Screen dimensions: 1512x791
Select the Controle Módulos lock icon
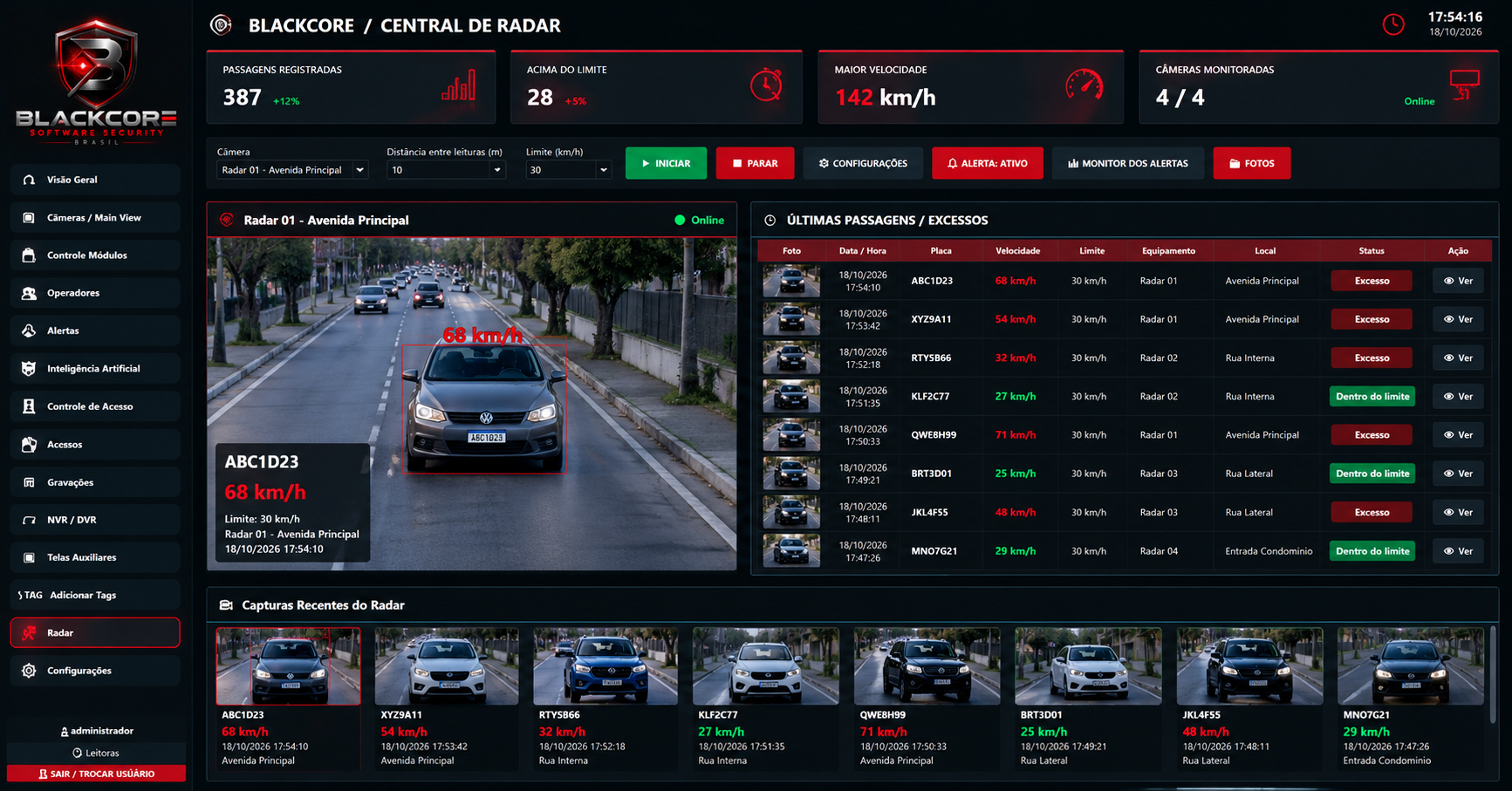(29, 256)
